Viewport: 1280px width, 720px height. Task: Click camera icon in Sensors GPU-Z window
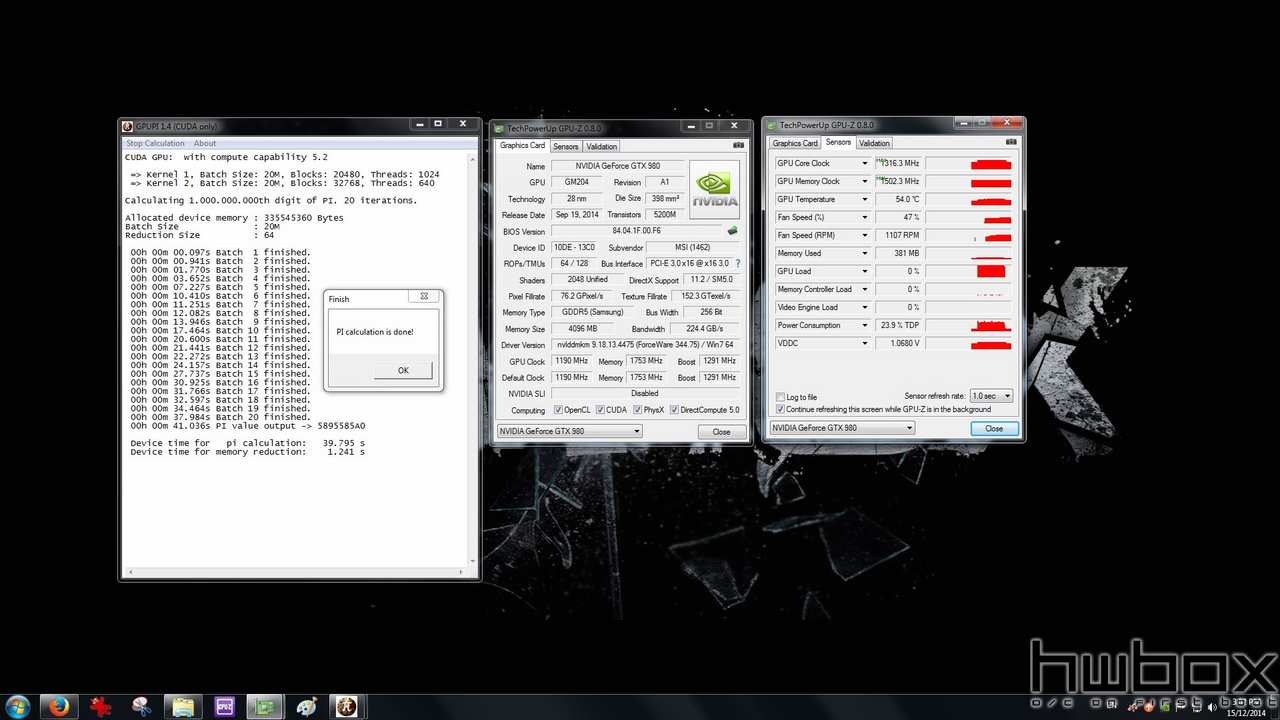click(1012, 142)
